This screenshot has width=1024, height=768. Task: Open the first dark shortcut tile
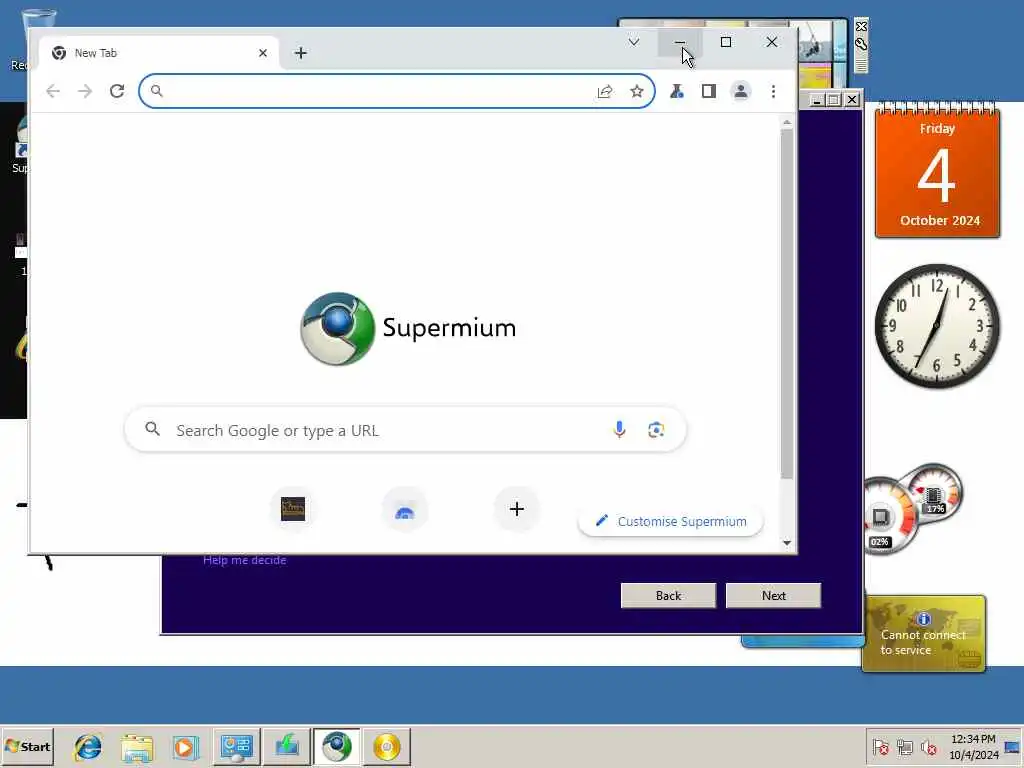point(293,509)
